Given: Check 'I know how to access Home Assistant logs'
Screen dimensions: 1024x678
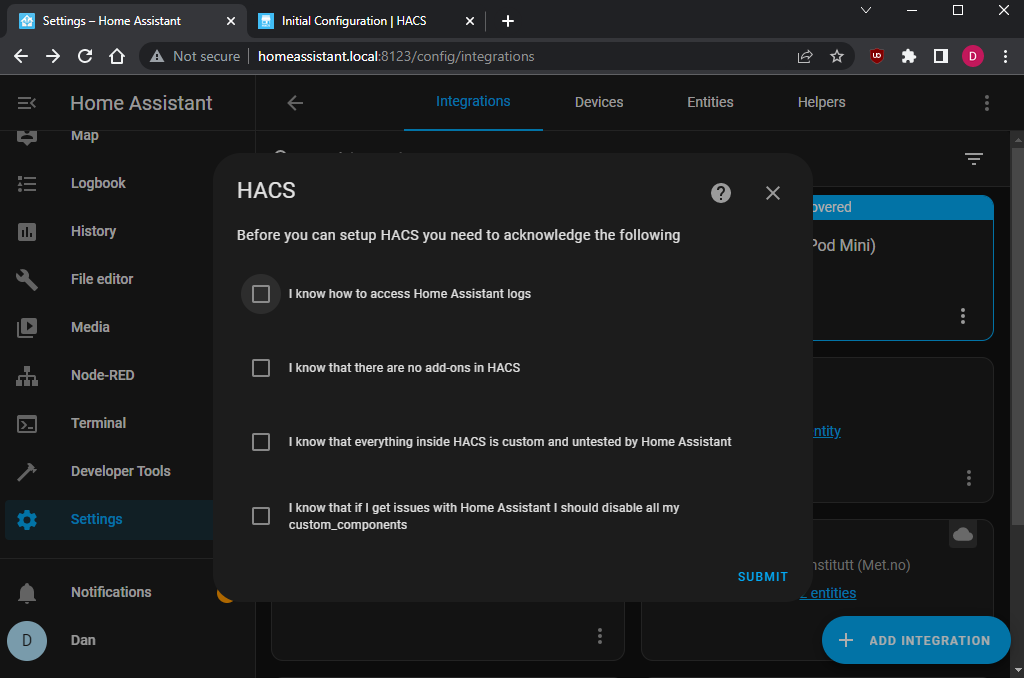Looking at the screenshot, I should point(261,294).
